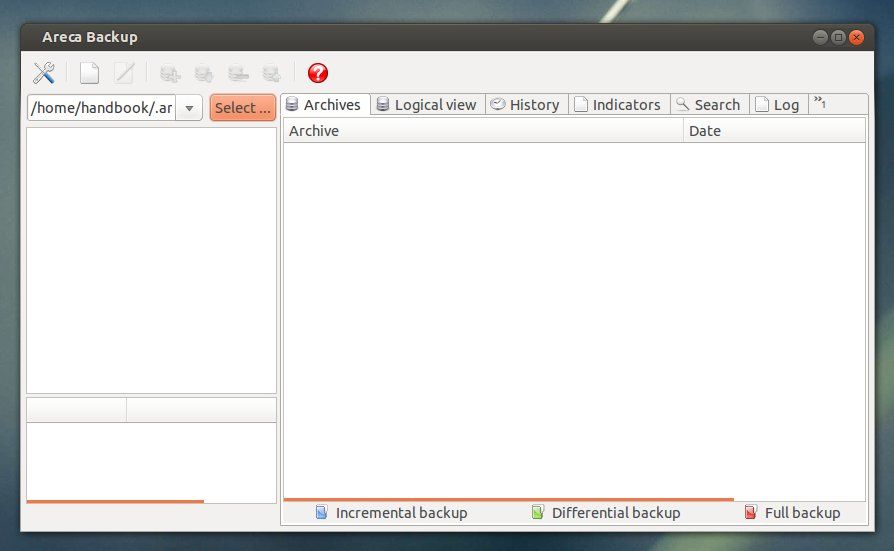The height and width of the screenshot is (551, 894).
Task: Click the Incremental backup label
Action: (x=401, y=513)
